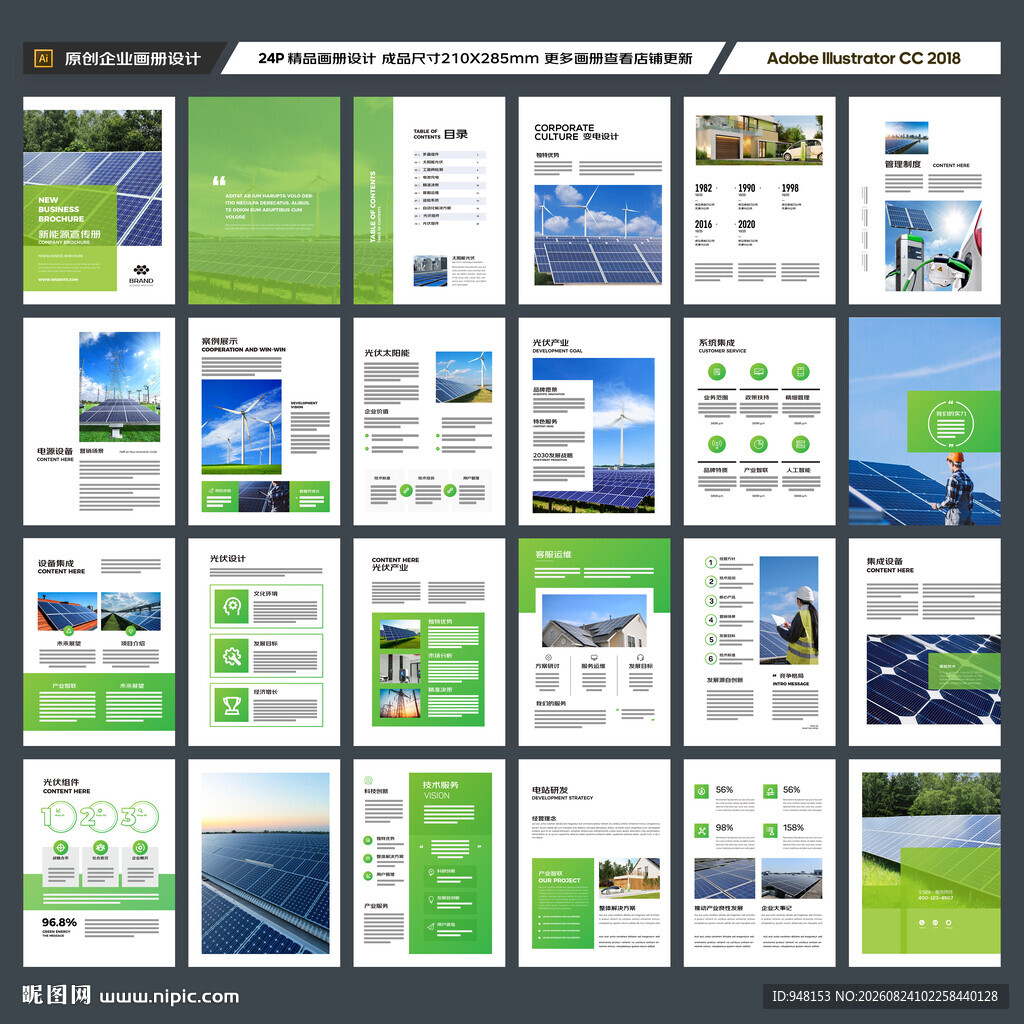Click the trophy icon beside 经济增长

232,705
